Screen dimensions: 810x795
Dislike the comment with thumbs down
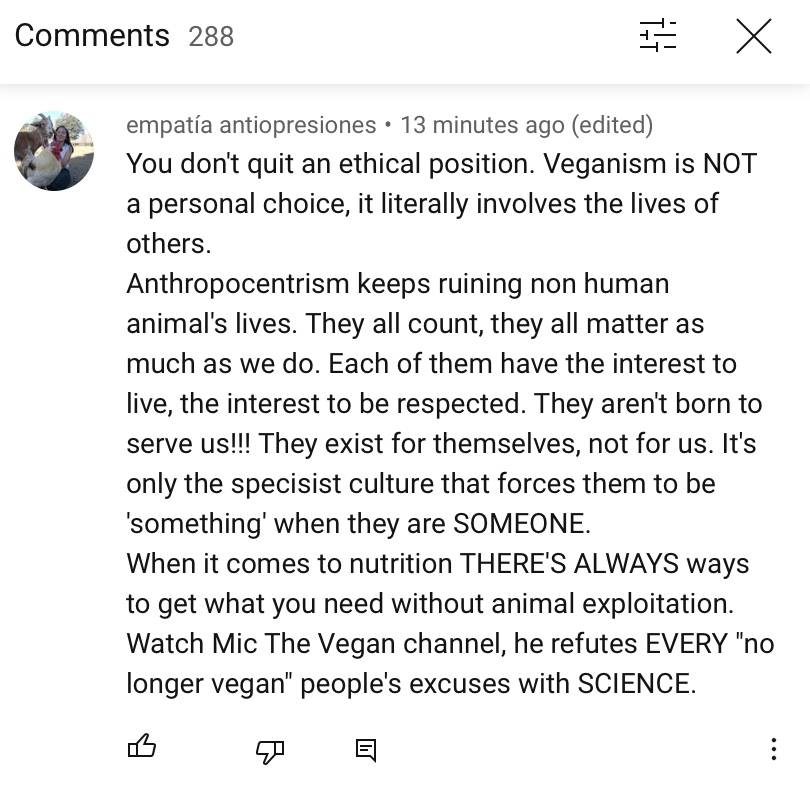270,751
